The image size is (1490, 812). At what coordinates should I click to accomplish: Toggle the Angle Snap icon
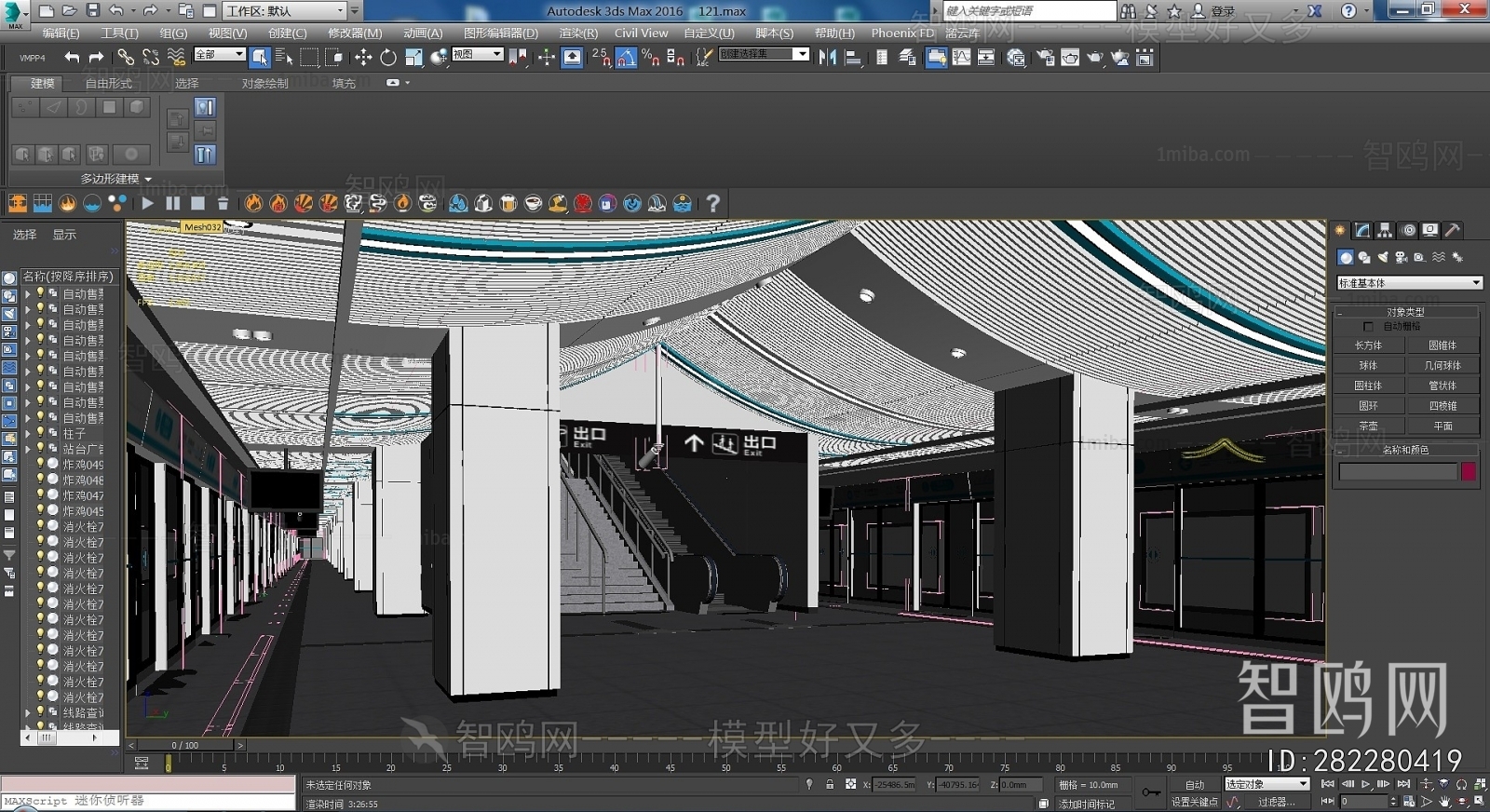627,58
